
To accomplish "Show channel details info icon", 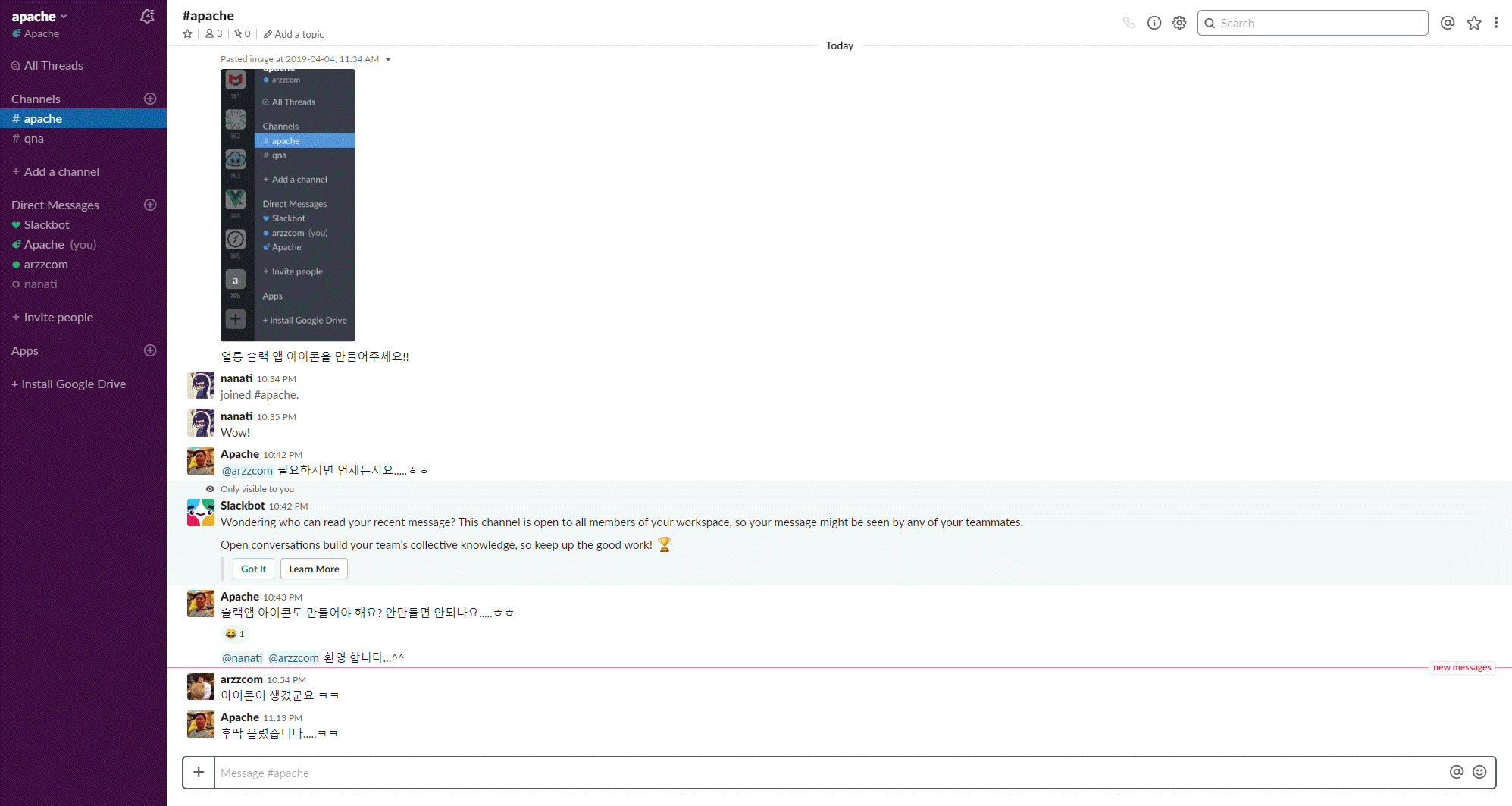I will (x=1154, y=23).
